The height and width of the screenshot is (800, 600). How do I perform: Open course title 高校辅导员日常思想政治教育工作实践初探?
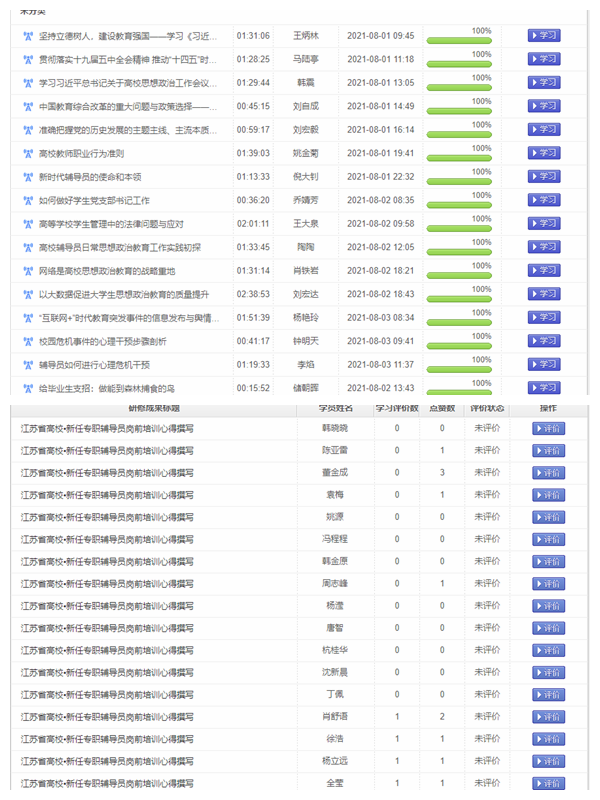[x=120, y=248]
